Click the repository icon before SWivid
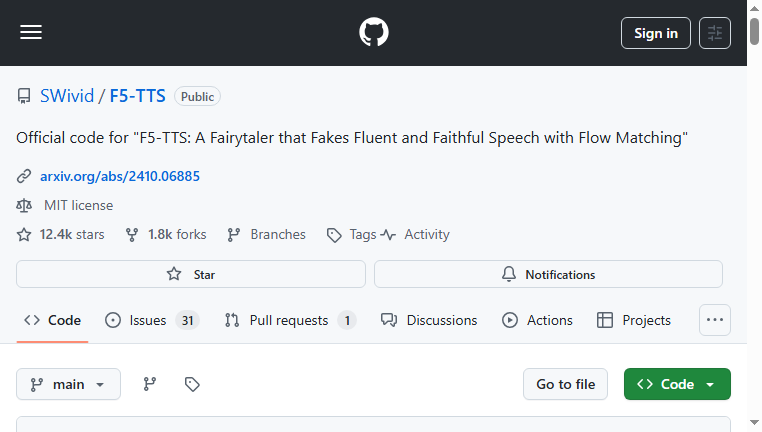The width and height of the screenshot is (762, 432). coord(24,96)
